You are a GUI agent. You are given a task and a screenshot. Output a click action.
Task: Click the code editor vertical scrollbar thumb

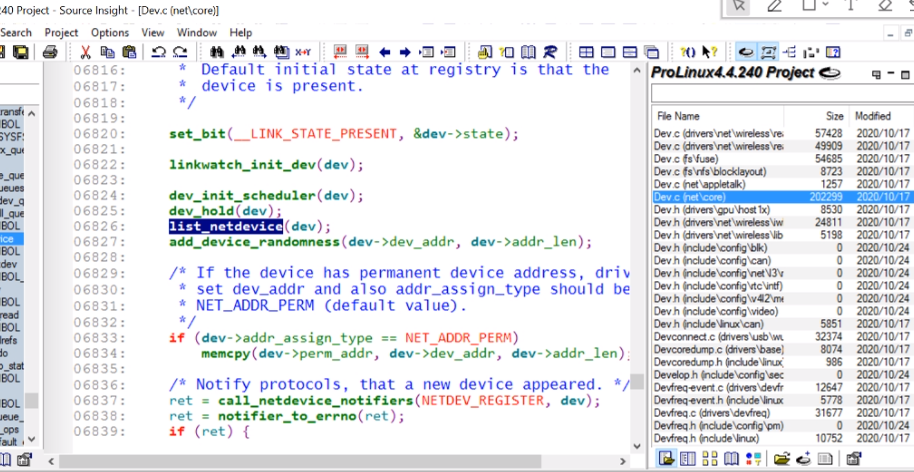[x=637, y=382]
